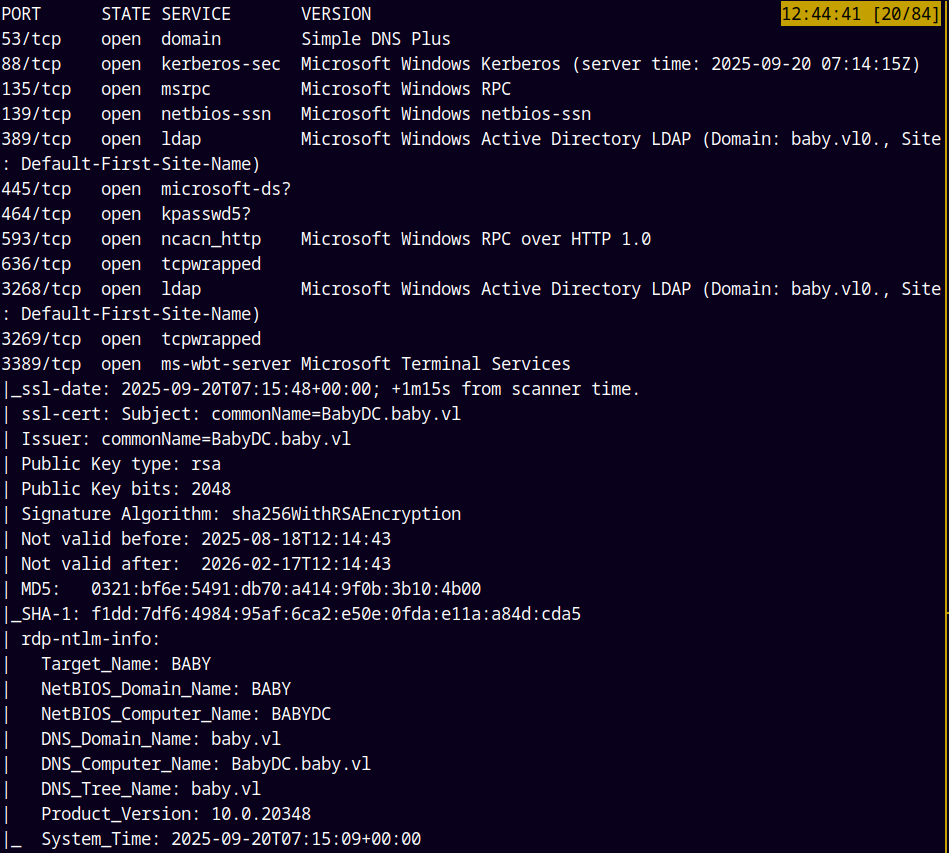Image resolution: width=949 pixels, height=853 pixels.
Task: Click the VERSION column header
Action: click(336, 14)
